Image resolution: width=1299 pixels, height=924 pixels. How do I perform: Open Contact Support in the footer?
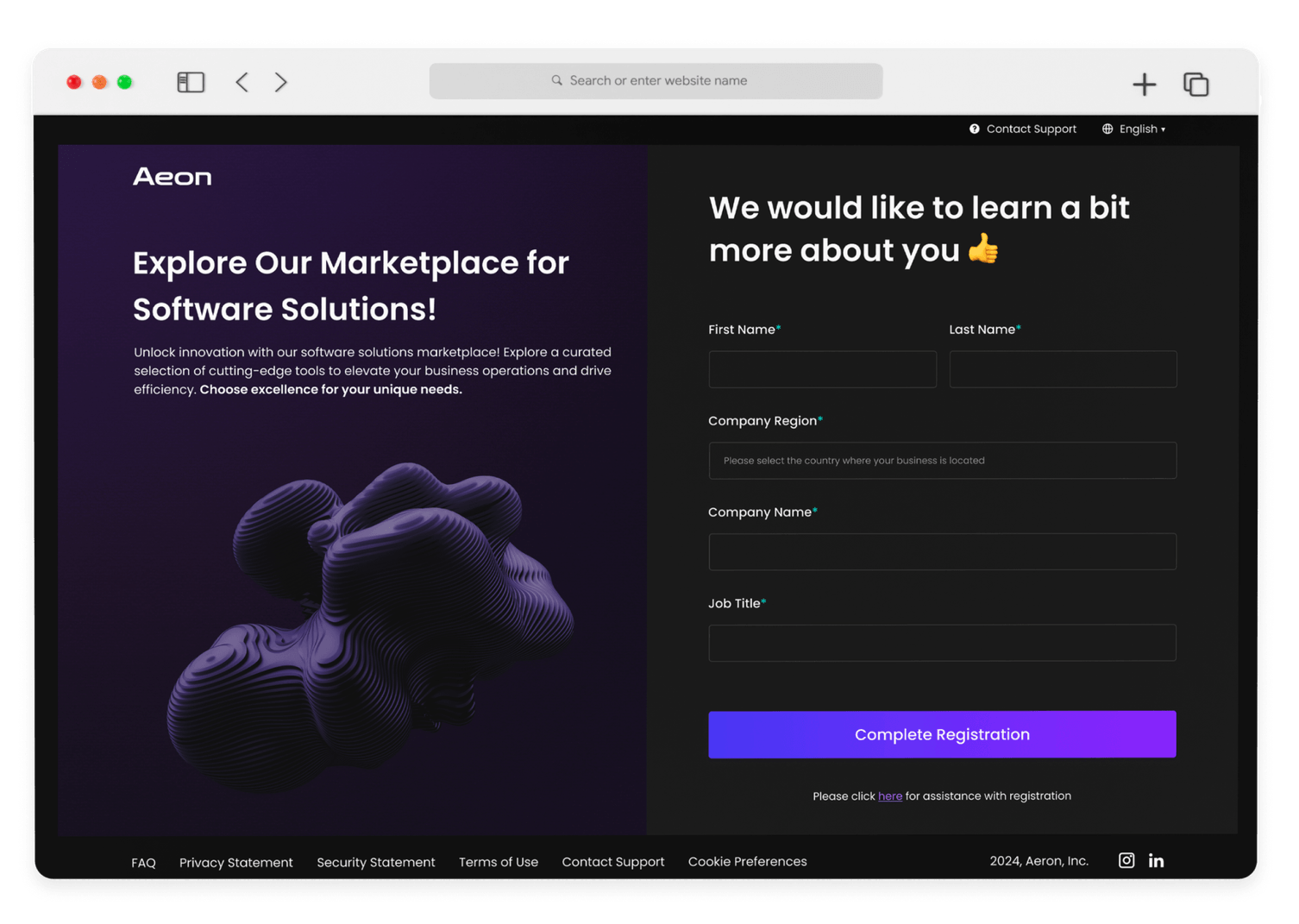point(613,862)
